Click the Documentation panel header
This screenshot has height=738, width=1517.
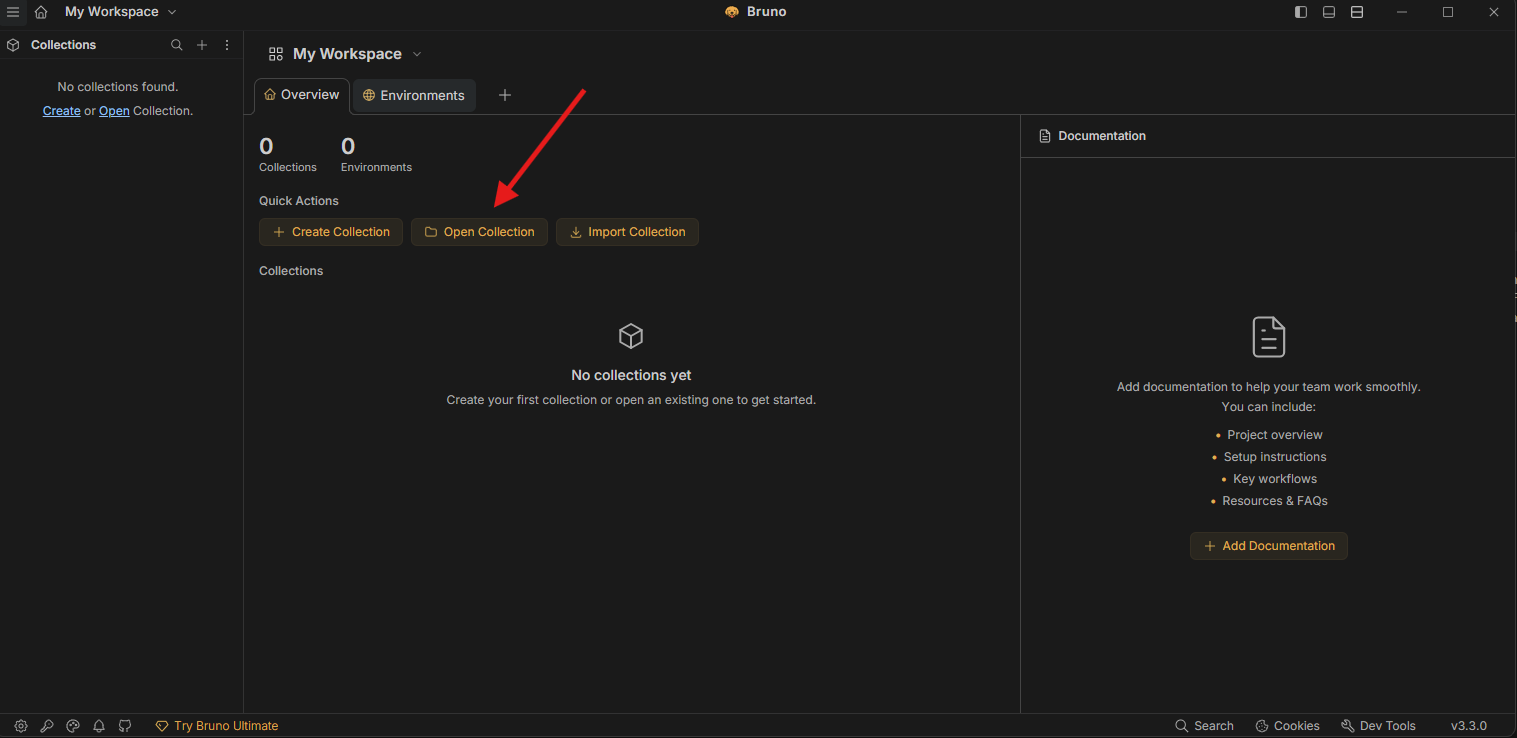click(1093, 136)
